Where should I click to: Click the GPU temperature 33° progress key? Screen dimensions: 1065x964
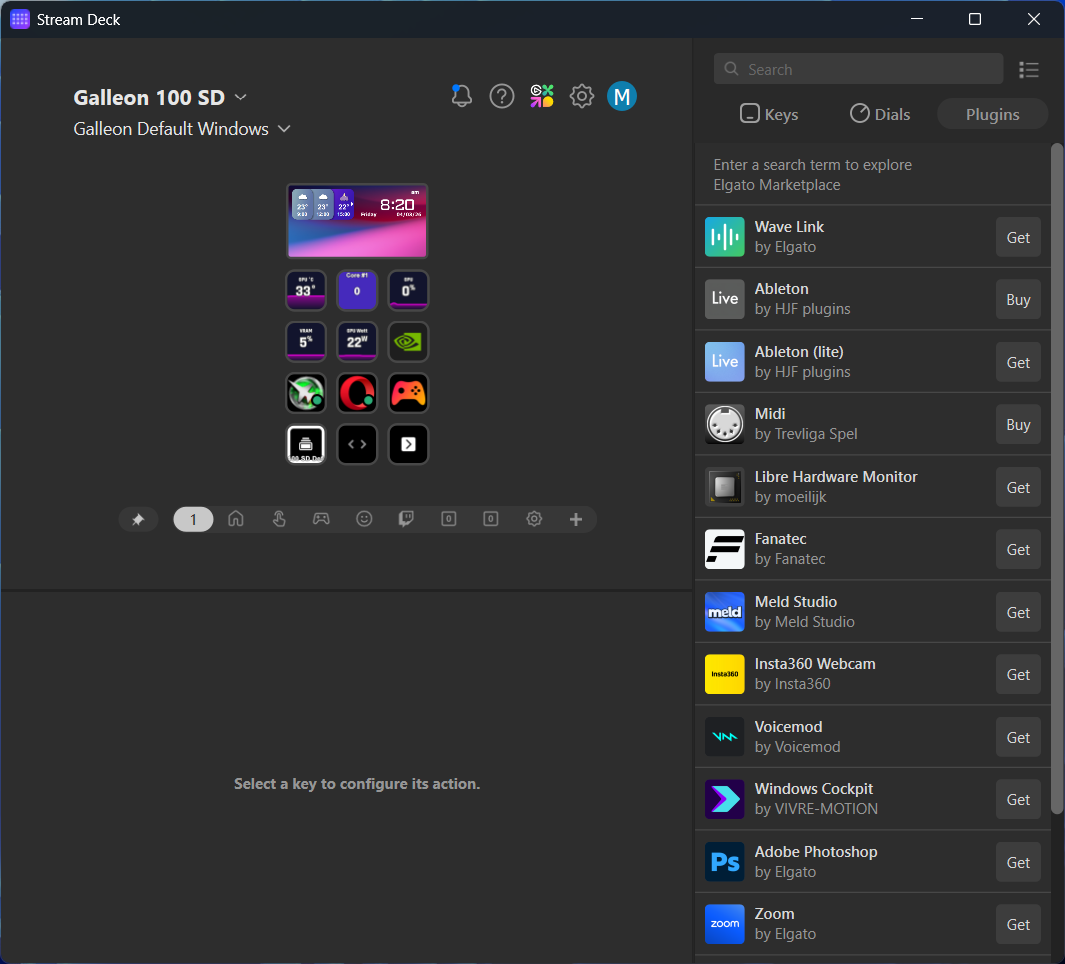(x=306, y=290)
